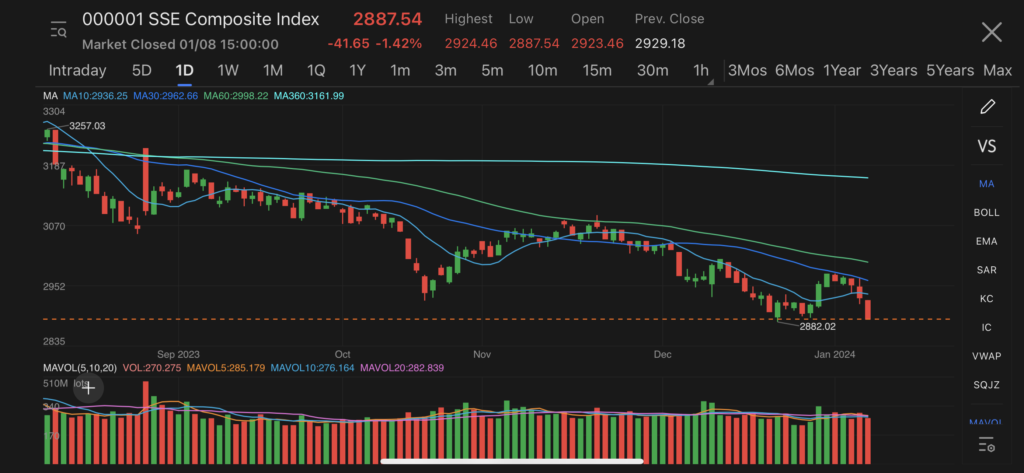Click the MA360:3161.99 legend label
Screen dimensions: 1024x473
coord(309,96)
